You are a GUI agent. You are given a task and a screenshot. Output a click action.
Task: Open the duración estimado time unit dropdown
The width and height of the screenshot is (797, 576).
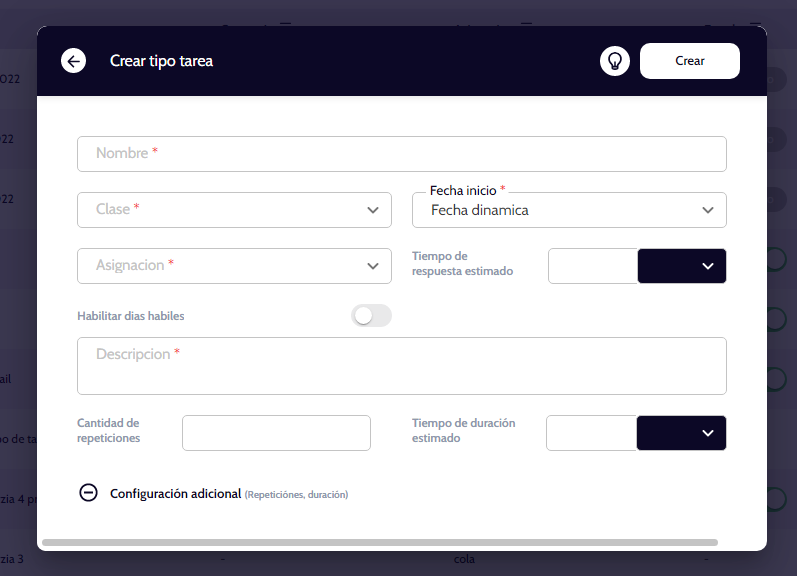pos(681,433)
